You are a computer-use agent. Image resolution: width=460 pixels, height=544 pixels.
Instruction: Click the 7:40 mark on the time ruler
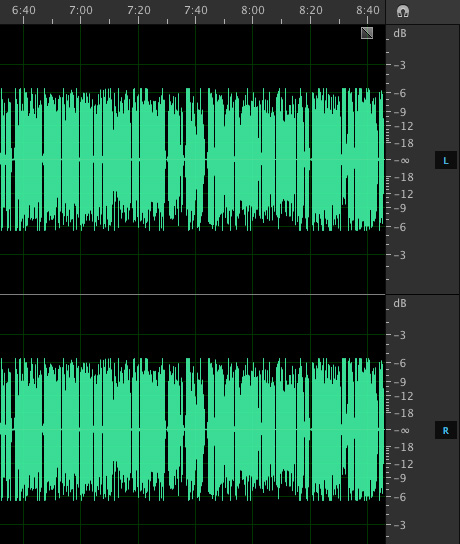click(196, 10)
